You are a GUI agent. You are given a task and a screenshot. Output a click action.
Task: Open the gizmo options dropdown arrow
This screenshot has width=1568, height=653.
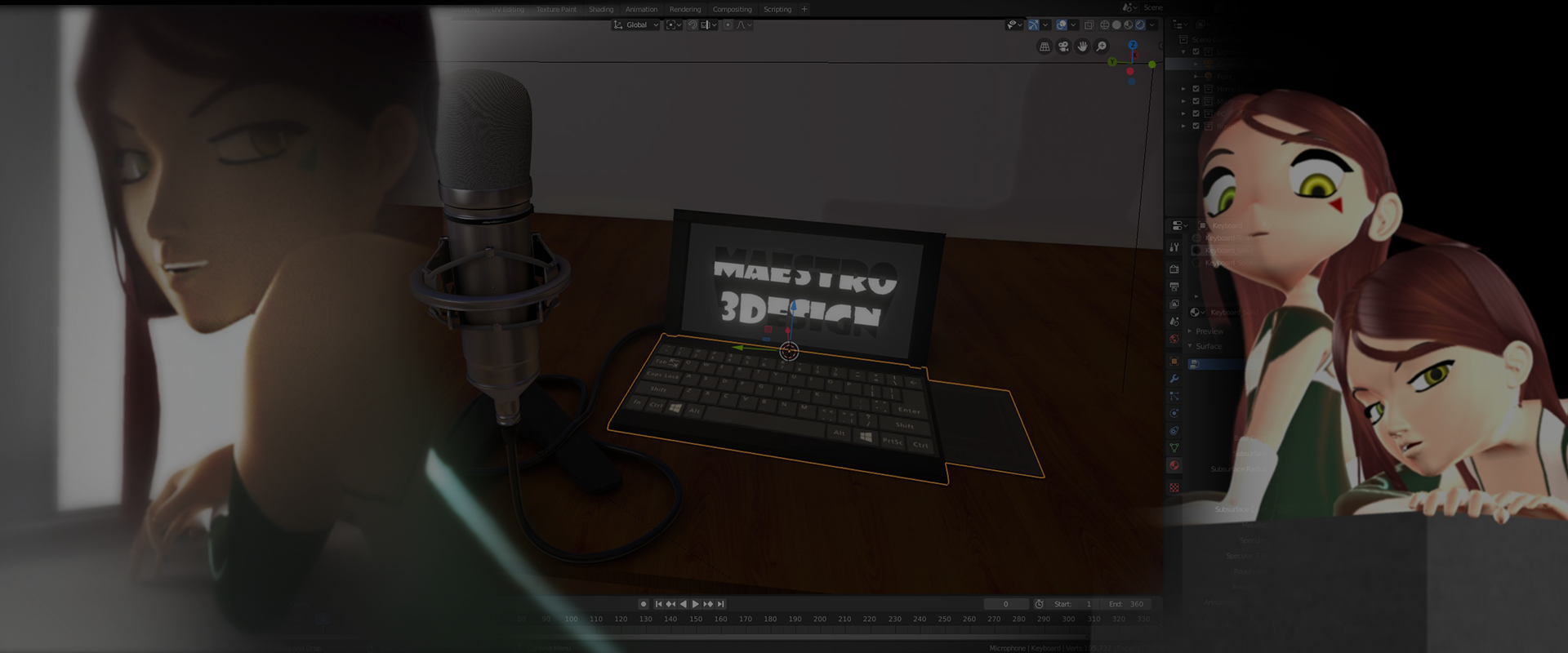1045,25
